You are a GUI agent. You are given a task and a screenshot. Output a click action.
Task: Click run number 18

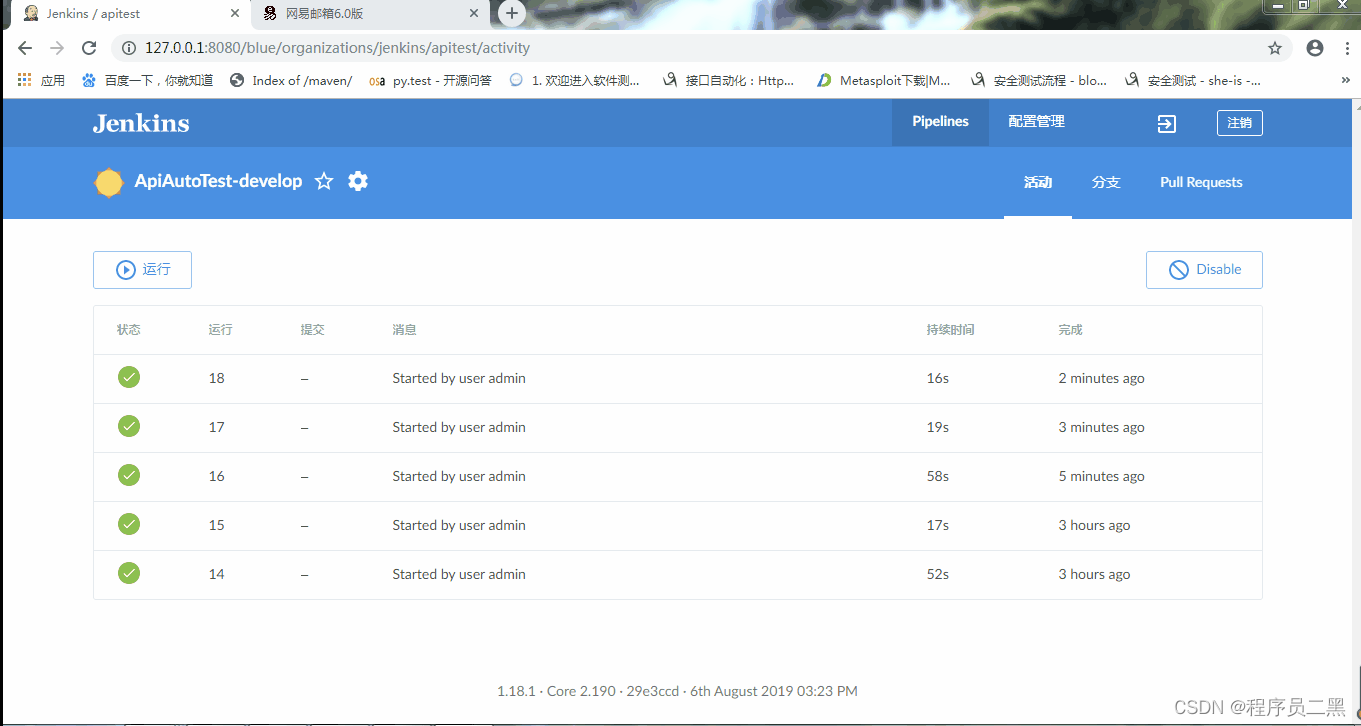click(217, 379)
